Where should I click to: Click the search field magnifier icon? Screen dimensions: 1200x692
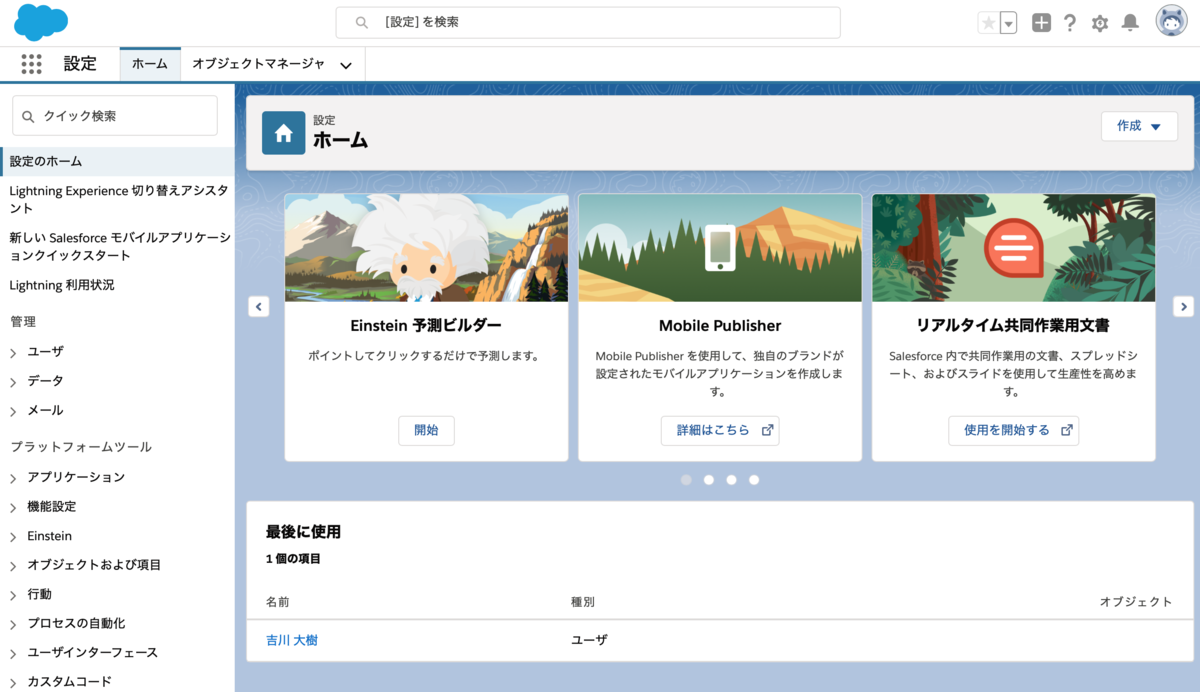coord(362,22)
